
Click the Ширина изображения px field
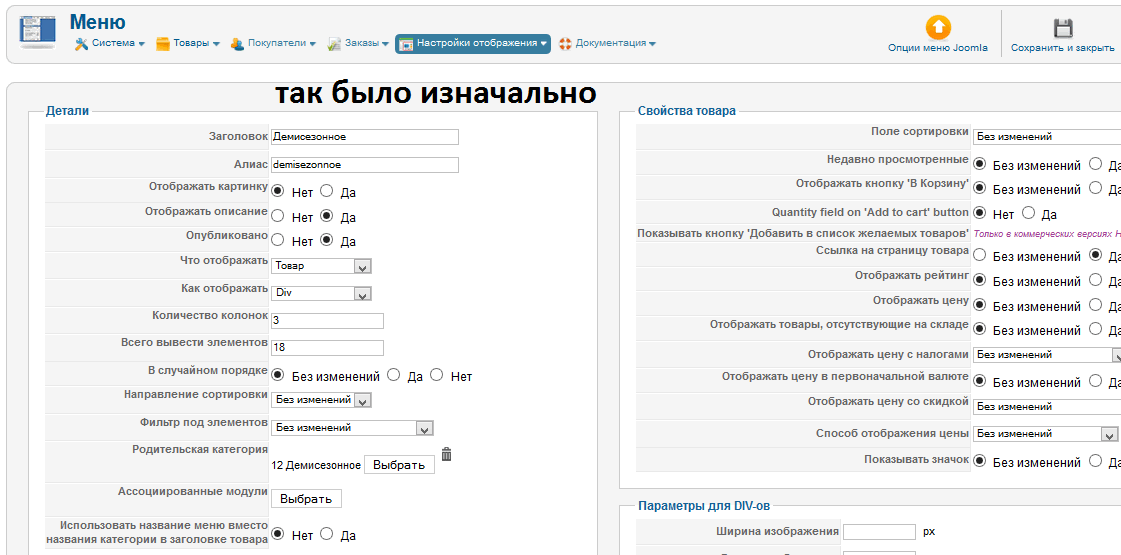tap(879, 531)
